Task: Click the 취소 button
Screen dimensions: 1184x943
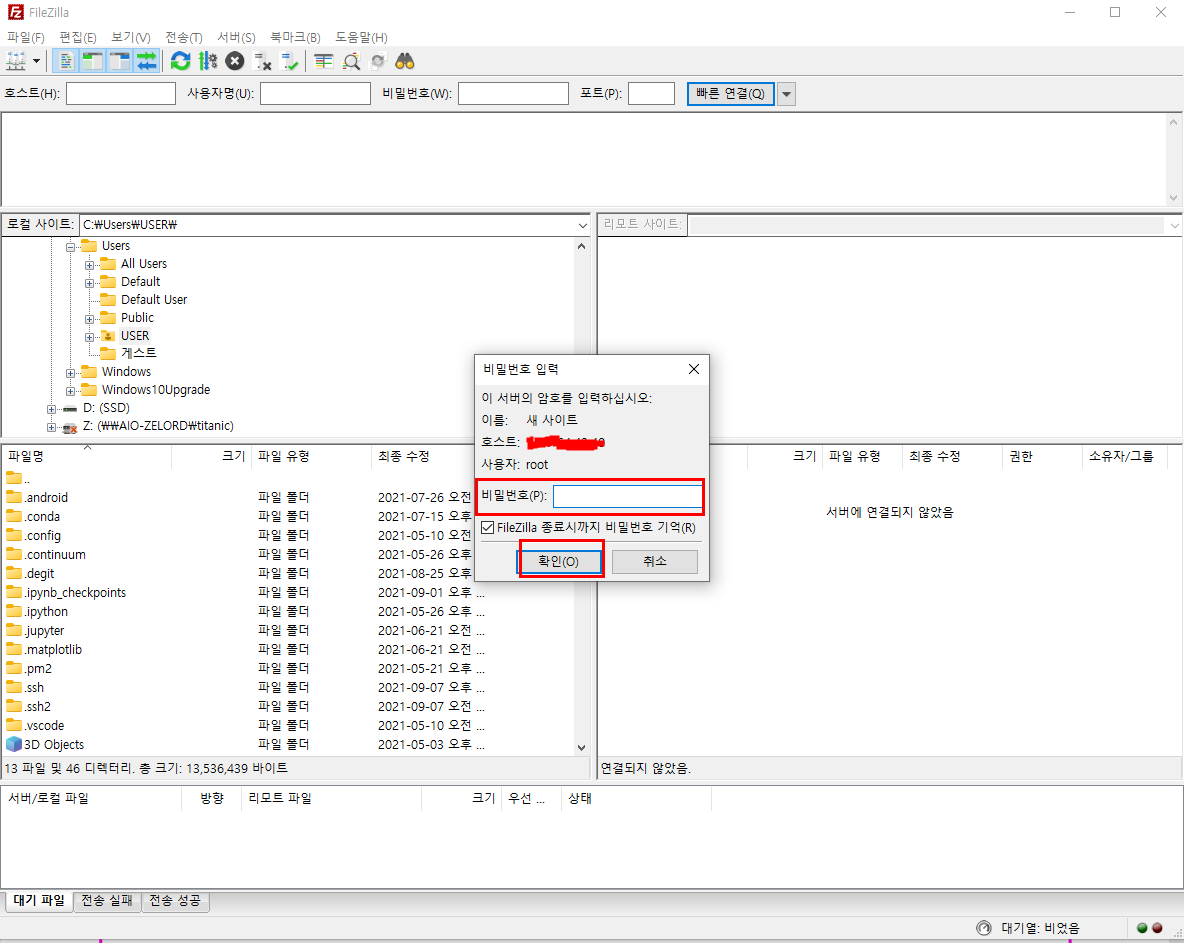Action: tap(655, 562)
